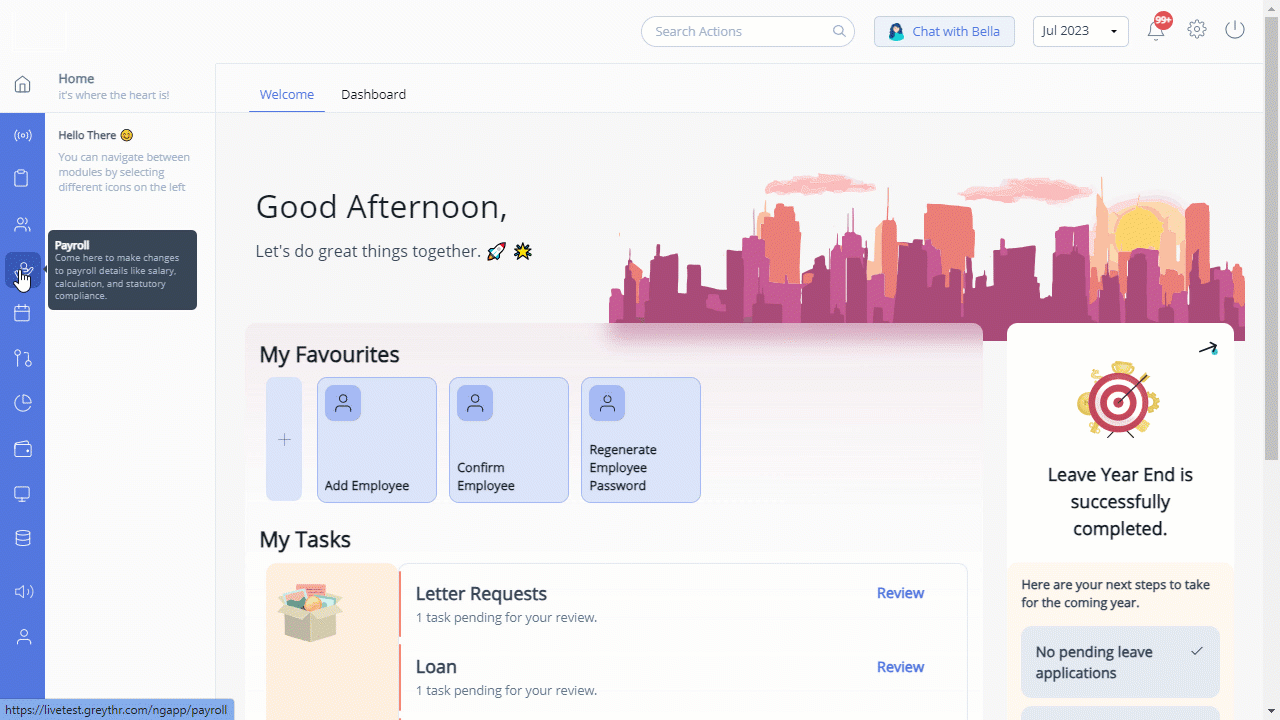Open the workflow branch icon in sidebar
1280x720 pixels.
click(x=22, y=358)
